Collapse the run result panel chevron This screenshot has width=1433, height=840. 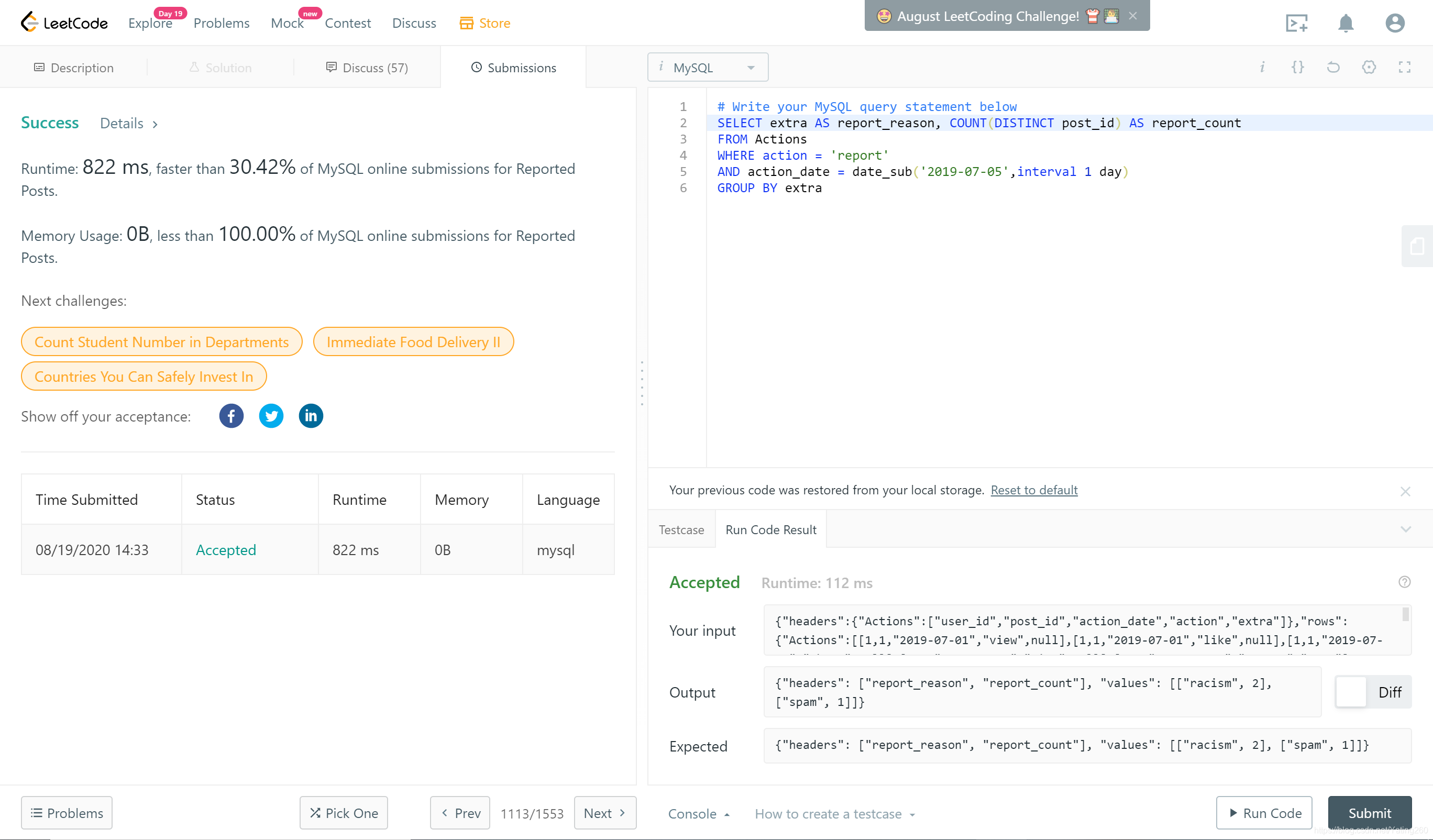1405,529
